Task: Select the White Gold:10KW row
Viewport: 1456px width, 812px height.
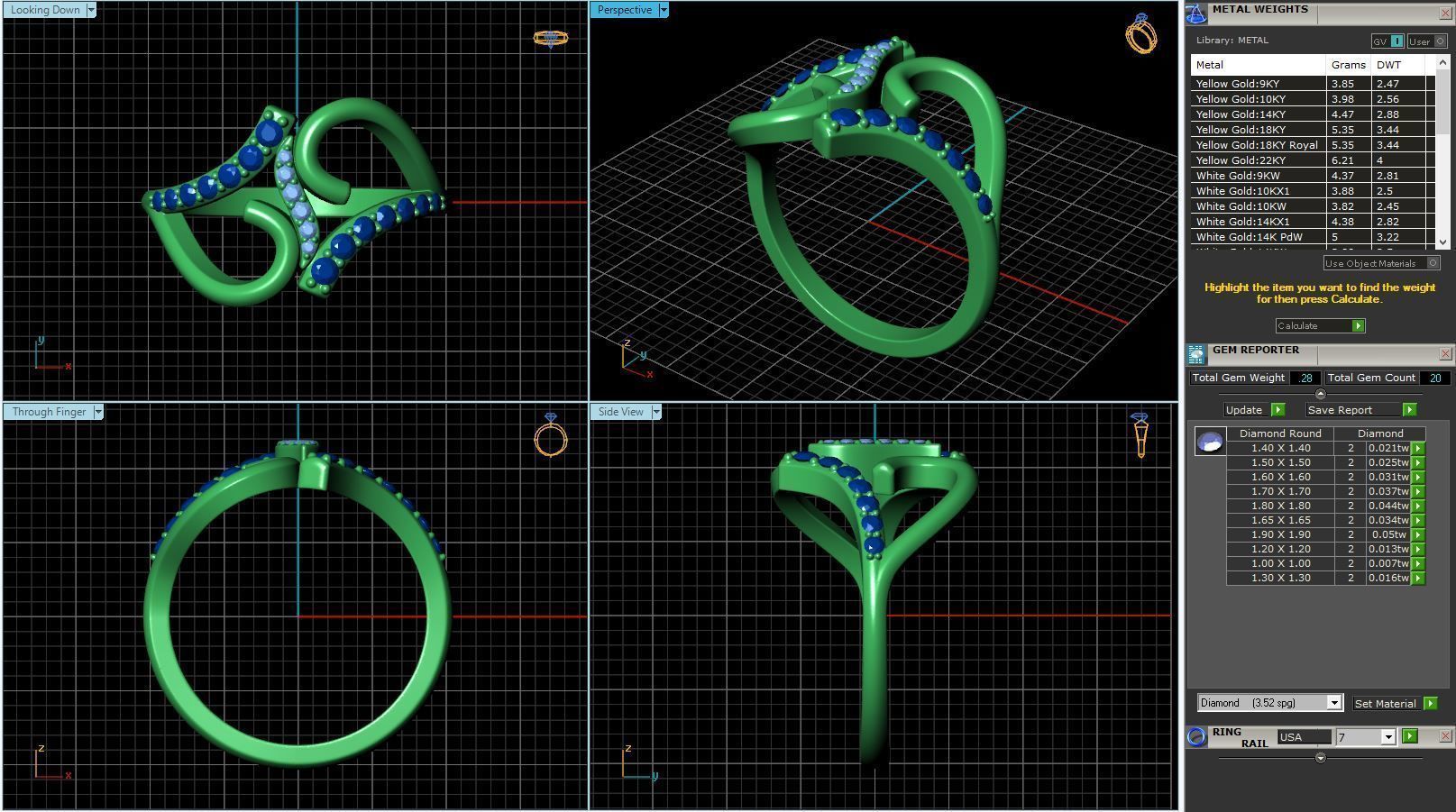Action: [x=1313, y=206]
